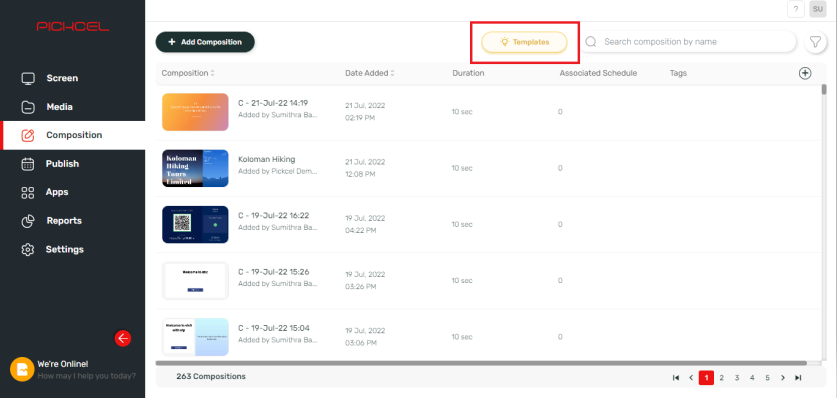837x398 pixels.
Task: Click the add column plus icon
Action: (x=805, y=74)
